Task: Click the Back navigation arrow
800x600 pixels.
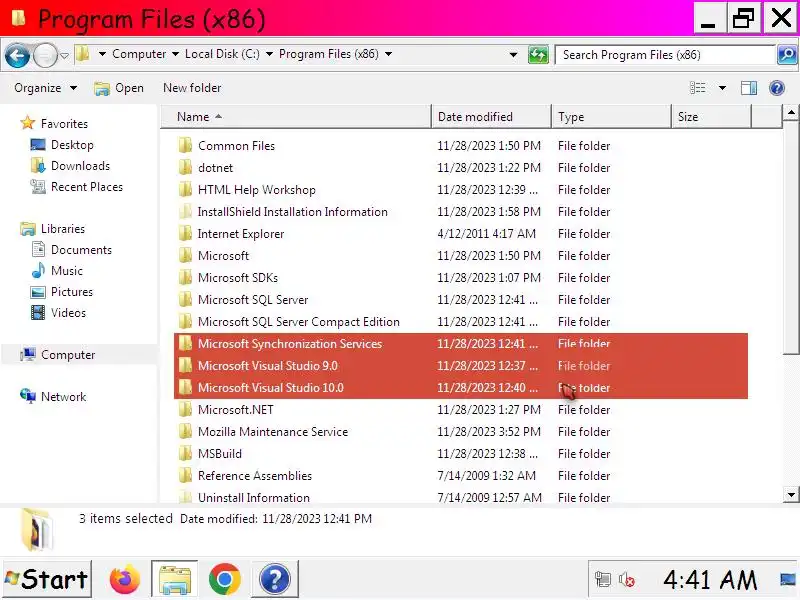Action: pos(17,55)
